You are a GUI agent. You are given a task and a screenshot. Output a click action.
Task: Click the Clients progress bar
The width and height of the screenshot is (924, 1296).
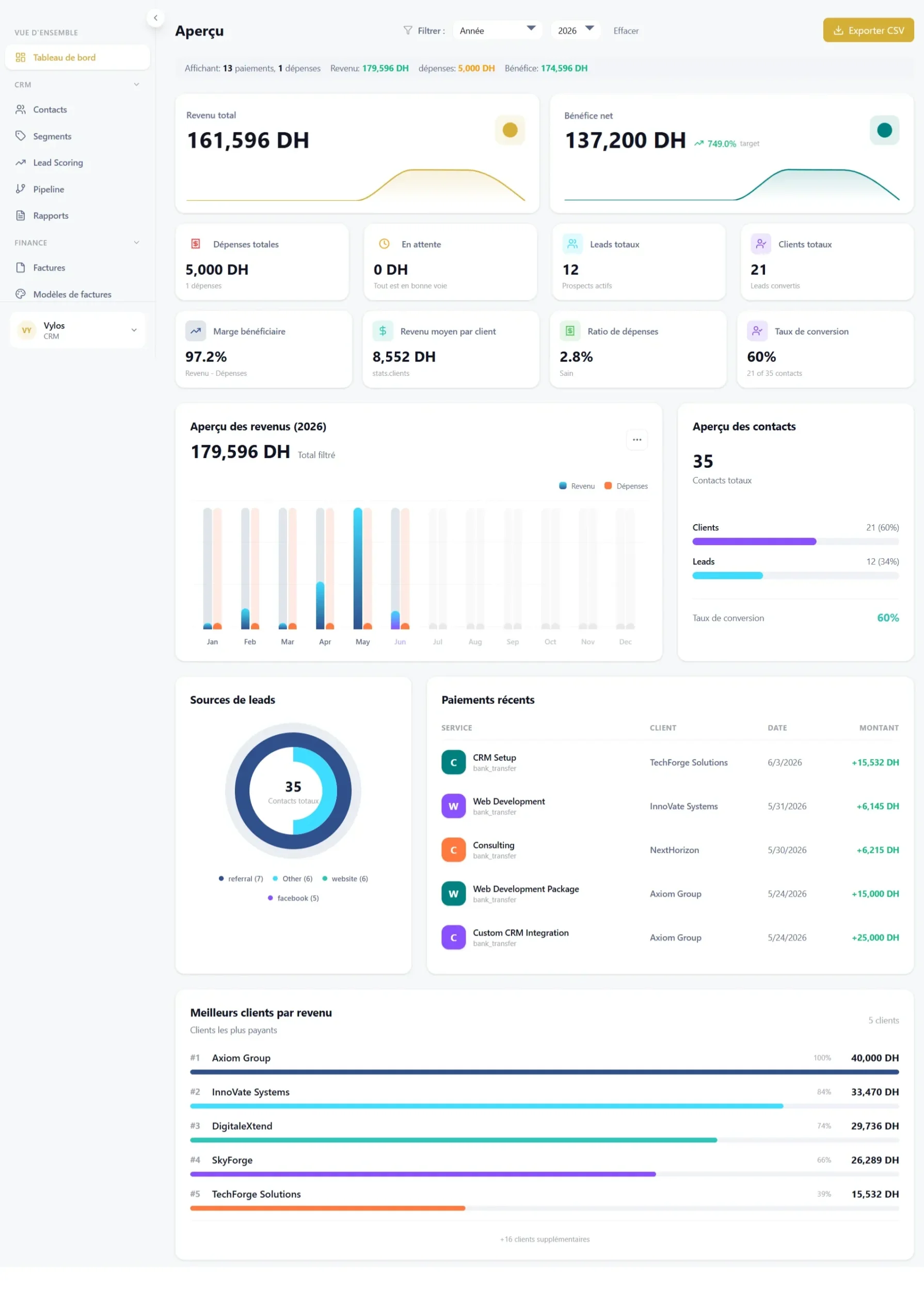pos(795,542)
